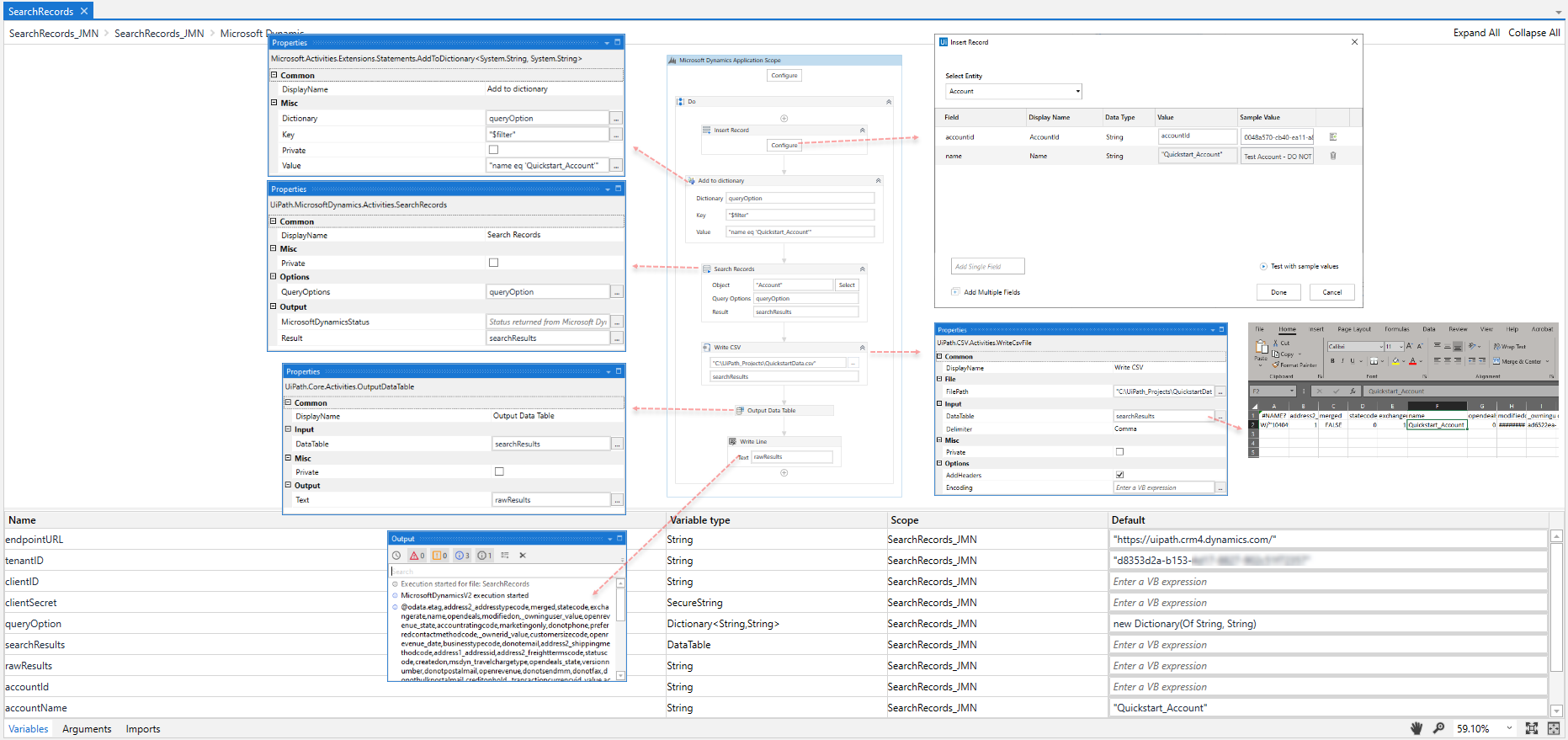This screenshot has width=1568, height=740.
Task: Collapse Common section in Add to dictionary properties
Action: (x=274, y=75)
